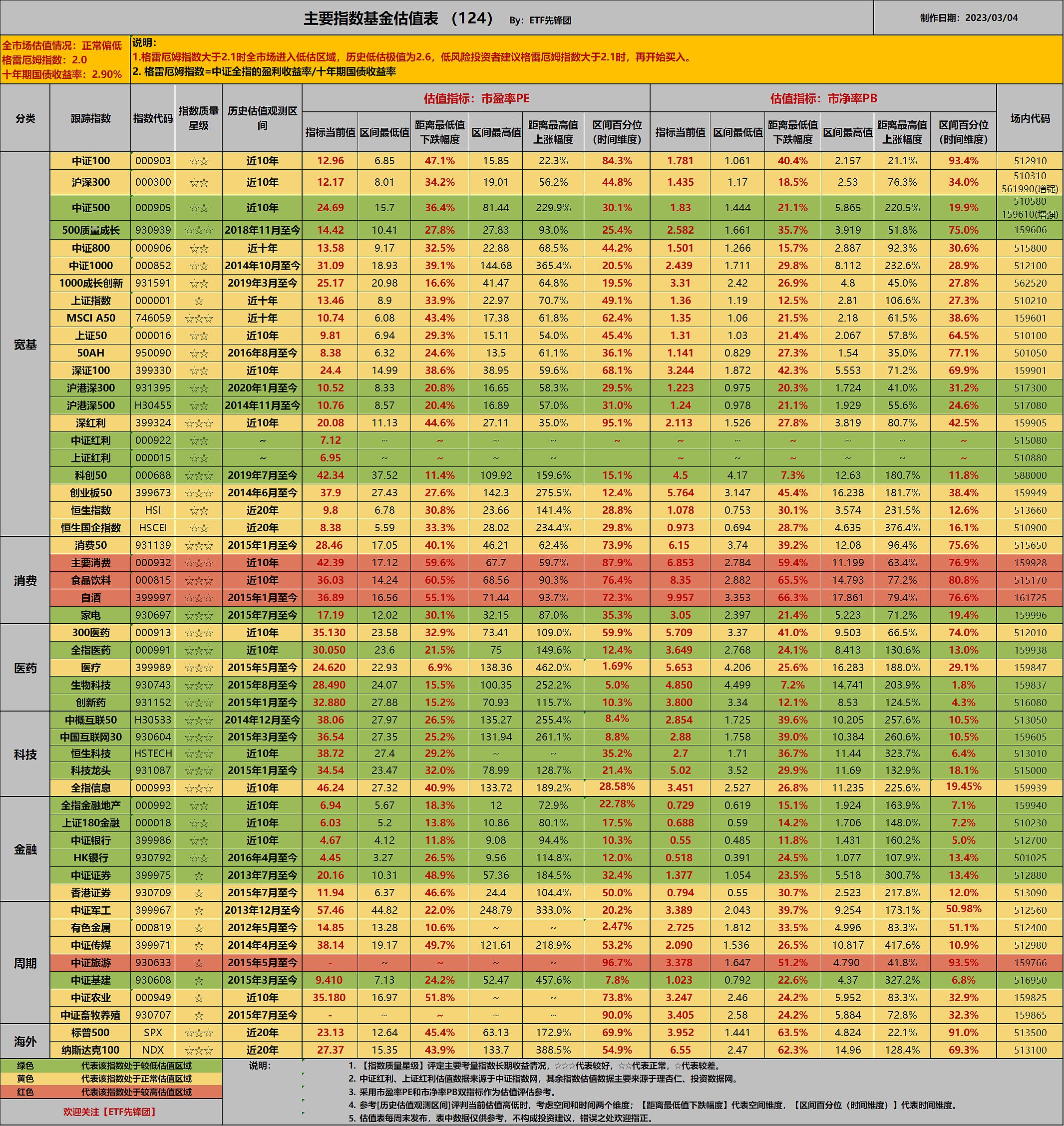Screen dimensions: 1064x1126
Task: Select the 格雷厄姆指数：2.0 text
Action: (45, 59)
